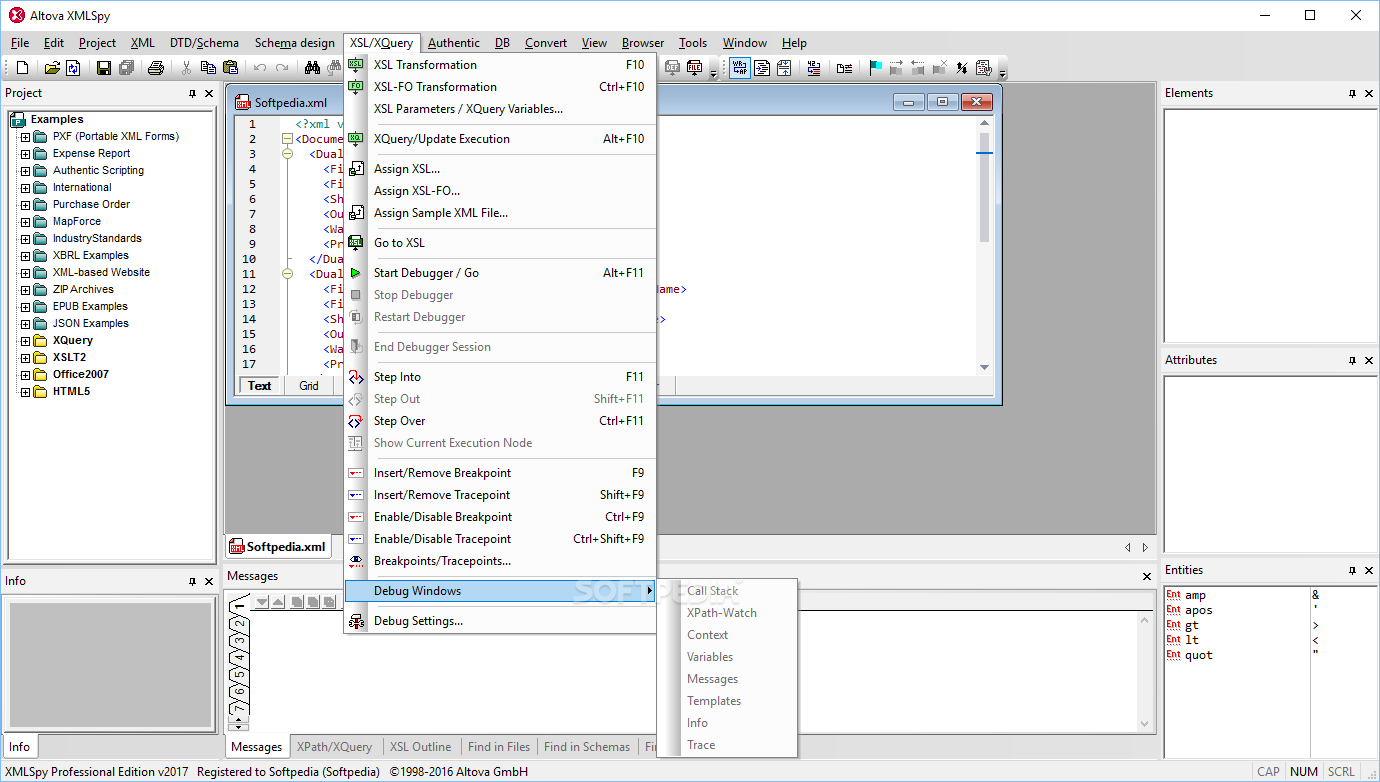Save the file with the floppy icon
This screenshot has width=1380, height=782.
pyautogui.click(x=103, y=68)
